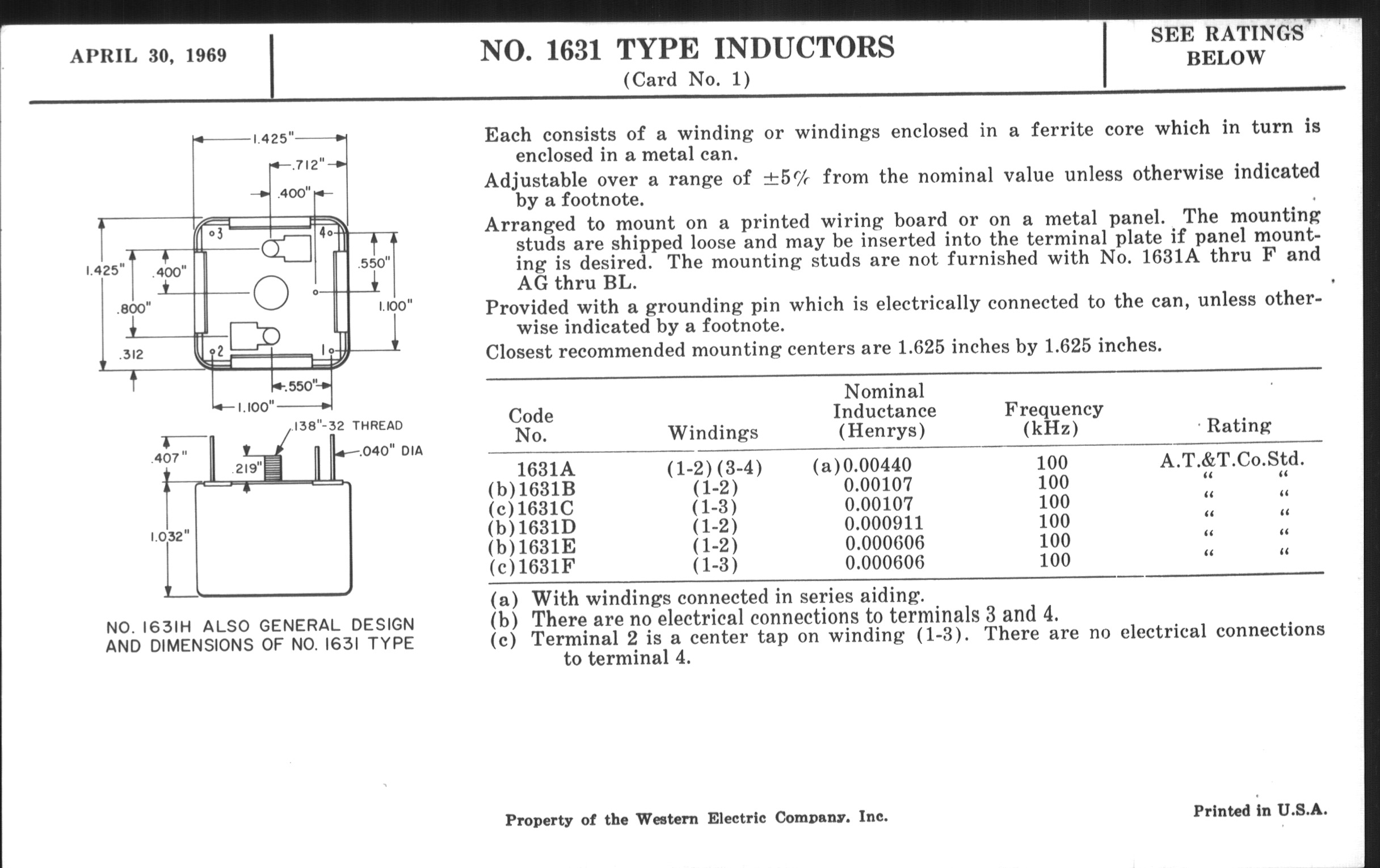Click the 0.000911 inductance value
Viewport: 1380px width, 868px height.
[x=883, y=523]
